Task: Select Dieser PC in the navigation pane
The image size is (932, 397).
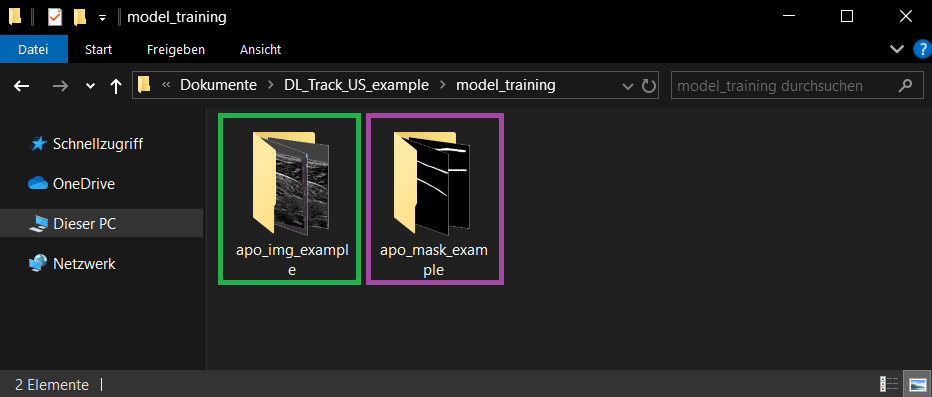Action: tap(73, 224)
